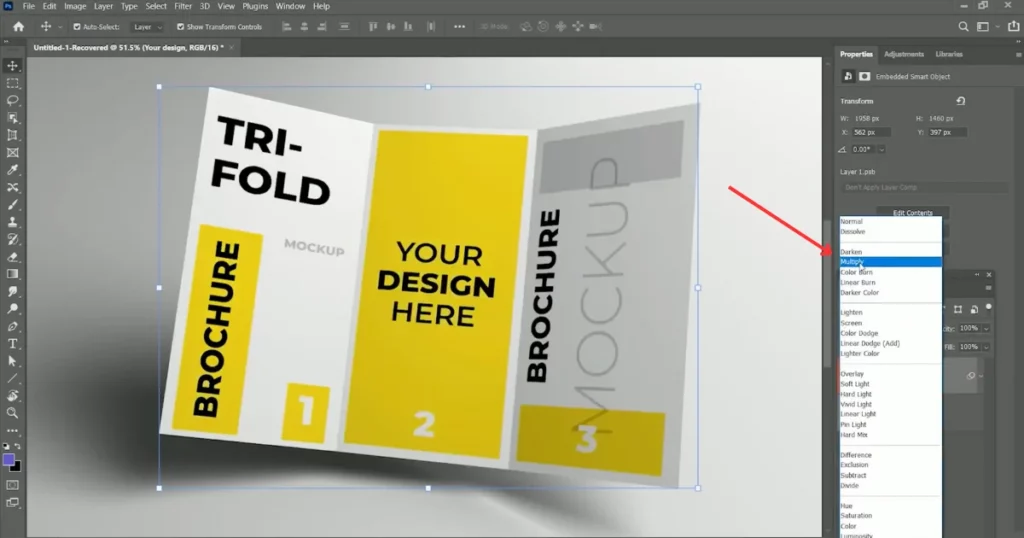The height and width of the screenshot is (538, 1024).
Task: Swap foreground and background colors
Action: point(18,447)
